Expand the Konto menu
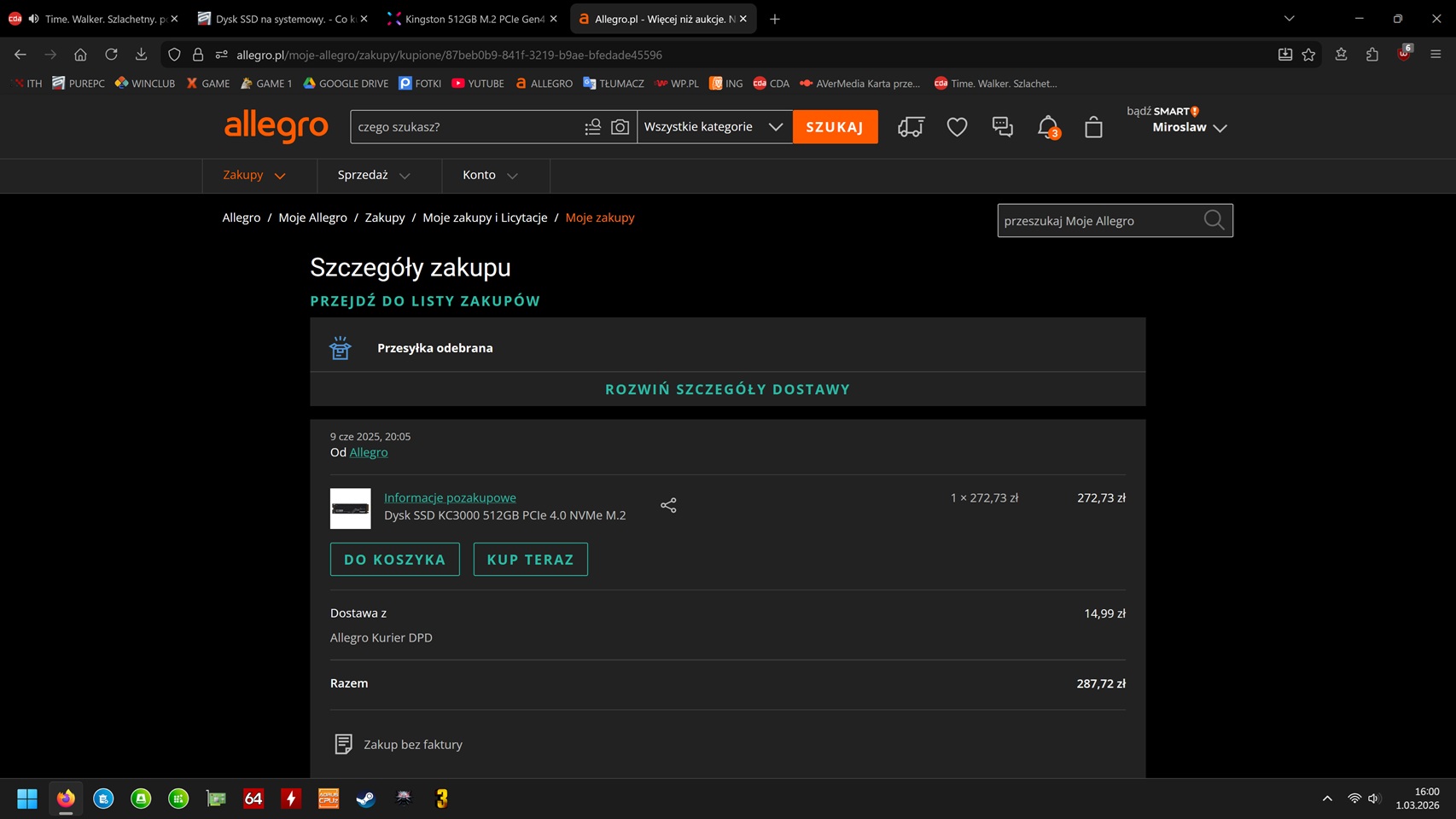The width and height of the screenshot is (1456, 819). click(490, 175)
